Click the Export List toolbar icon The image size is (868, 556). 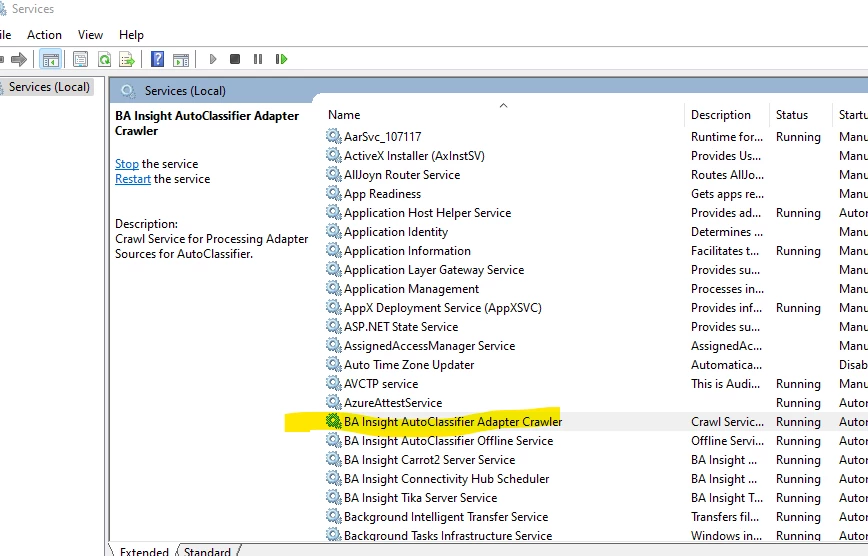pos(127,60)
